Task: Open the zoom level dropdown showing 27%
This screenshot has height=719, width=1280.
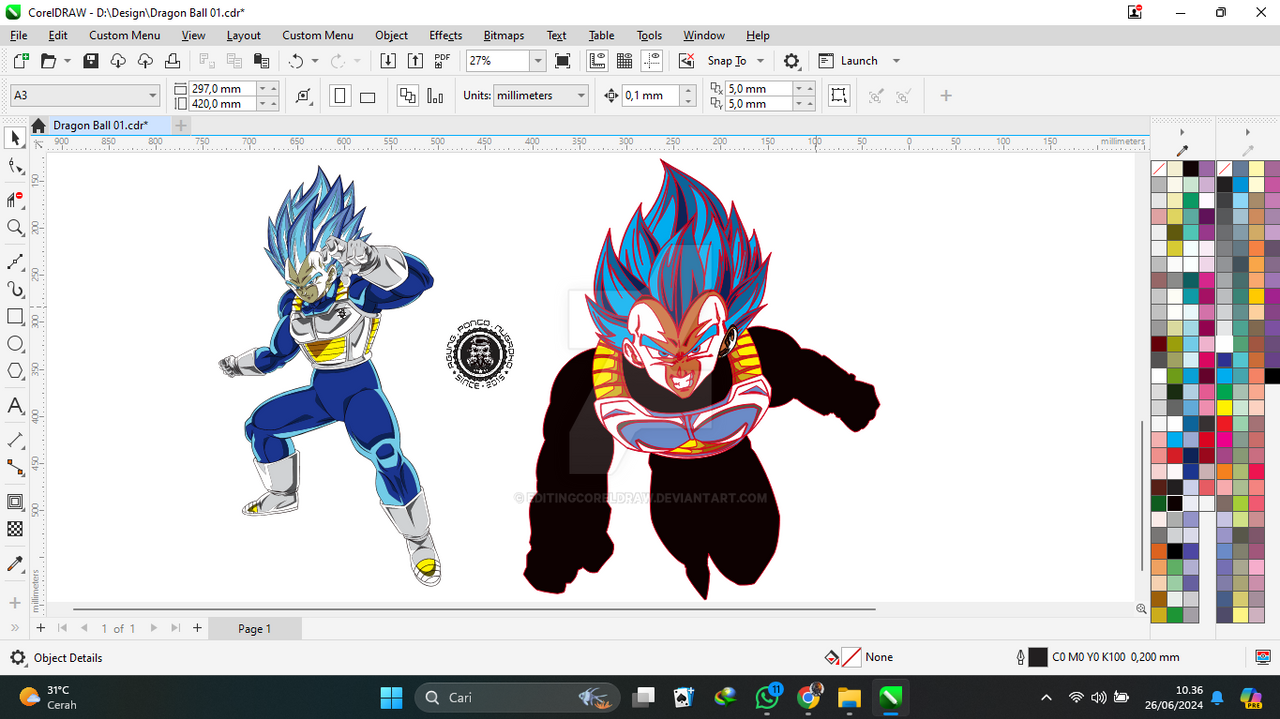Action: click(537, 61)
